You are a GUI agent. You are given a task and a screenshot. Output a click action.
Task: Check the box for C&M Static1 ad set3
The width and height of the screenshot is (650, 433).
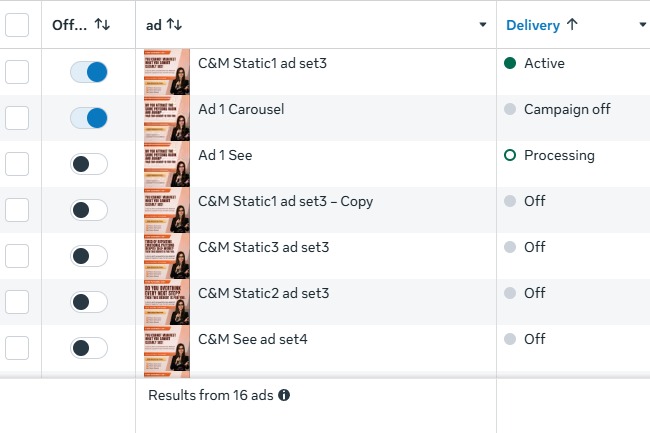pos(17,72)
